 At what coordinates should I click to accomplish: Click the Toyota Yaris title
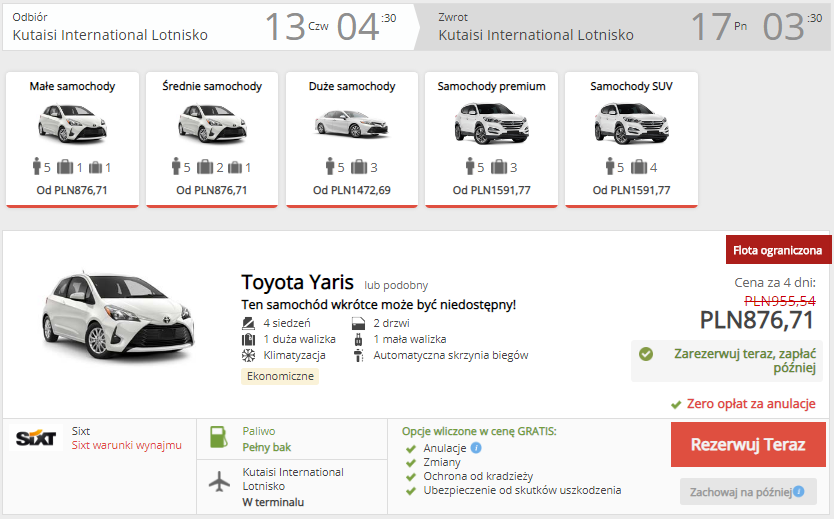[297, 282]
